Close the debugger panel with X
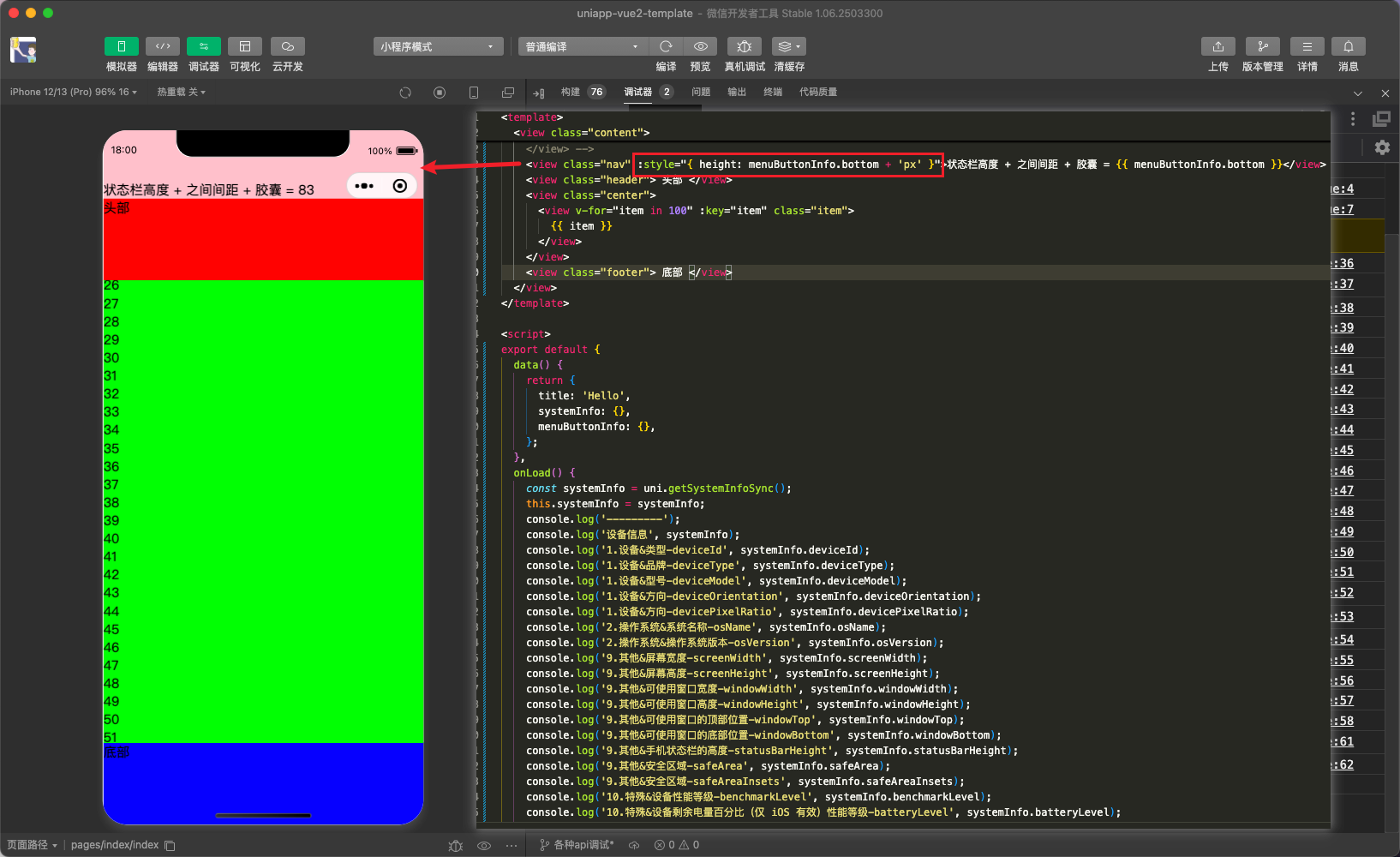Image resolution: width=1400 pixels, height=857 pixels. (1385, 93)
